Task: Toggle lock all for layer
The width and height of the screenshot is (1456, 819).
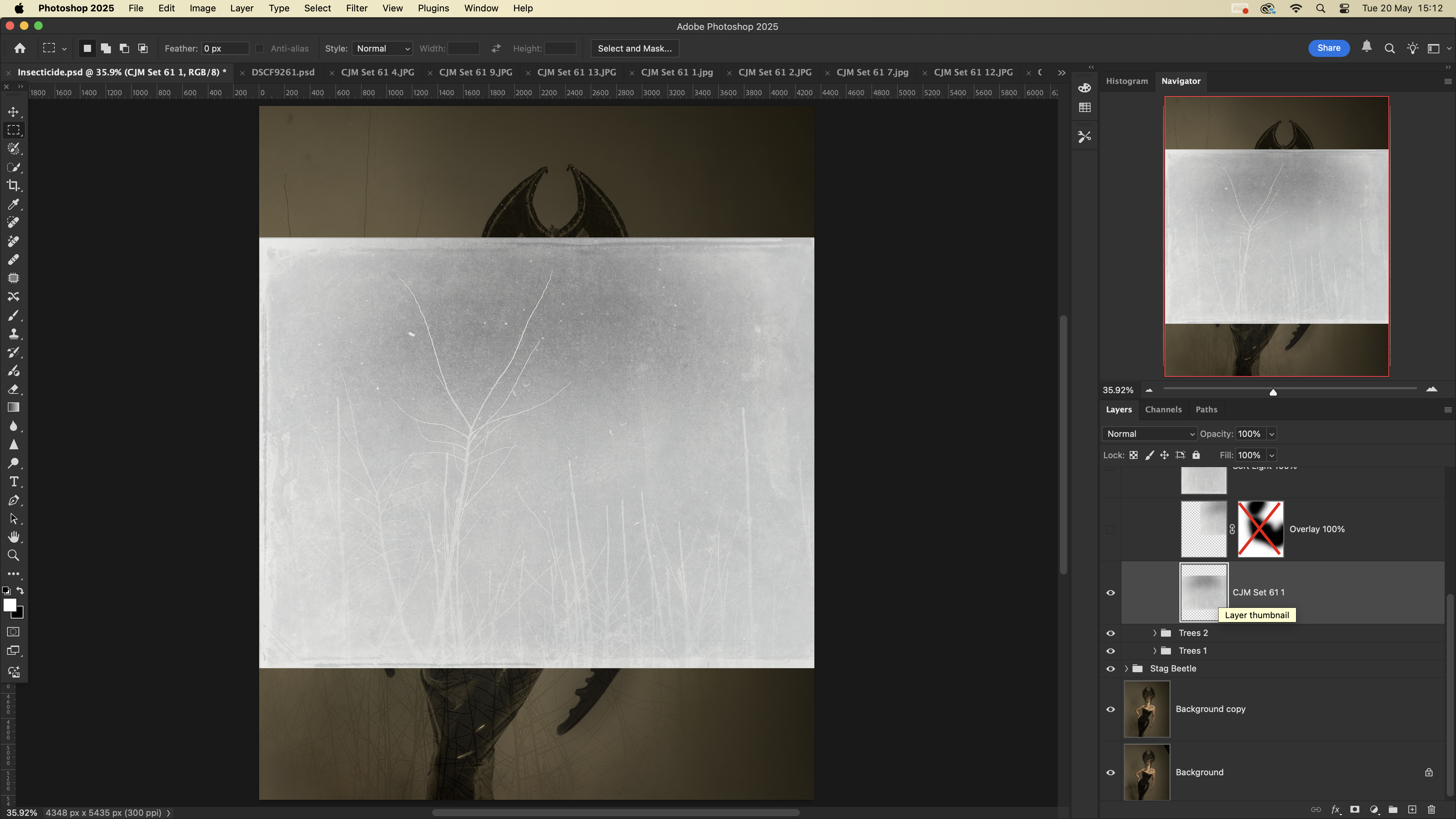Action: pos(1195,455)
